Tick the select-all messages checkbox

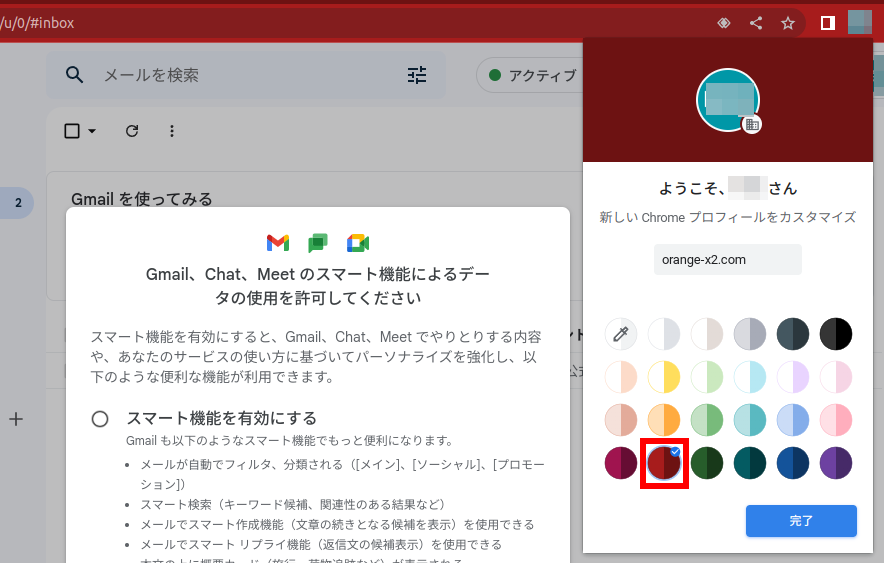pyautogui.click(x=72, y=131)
